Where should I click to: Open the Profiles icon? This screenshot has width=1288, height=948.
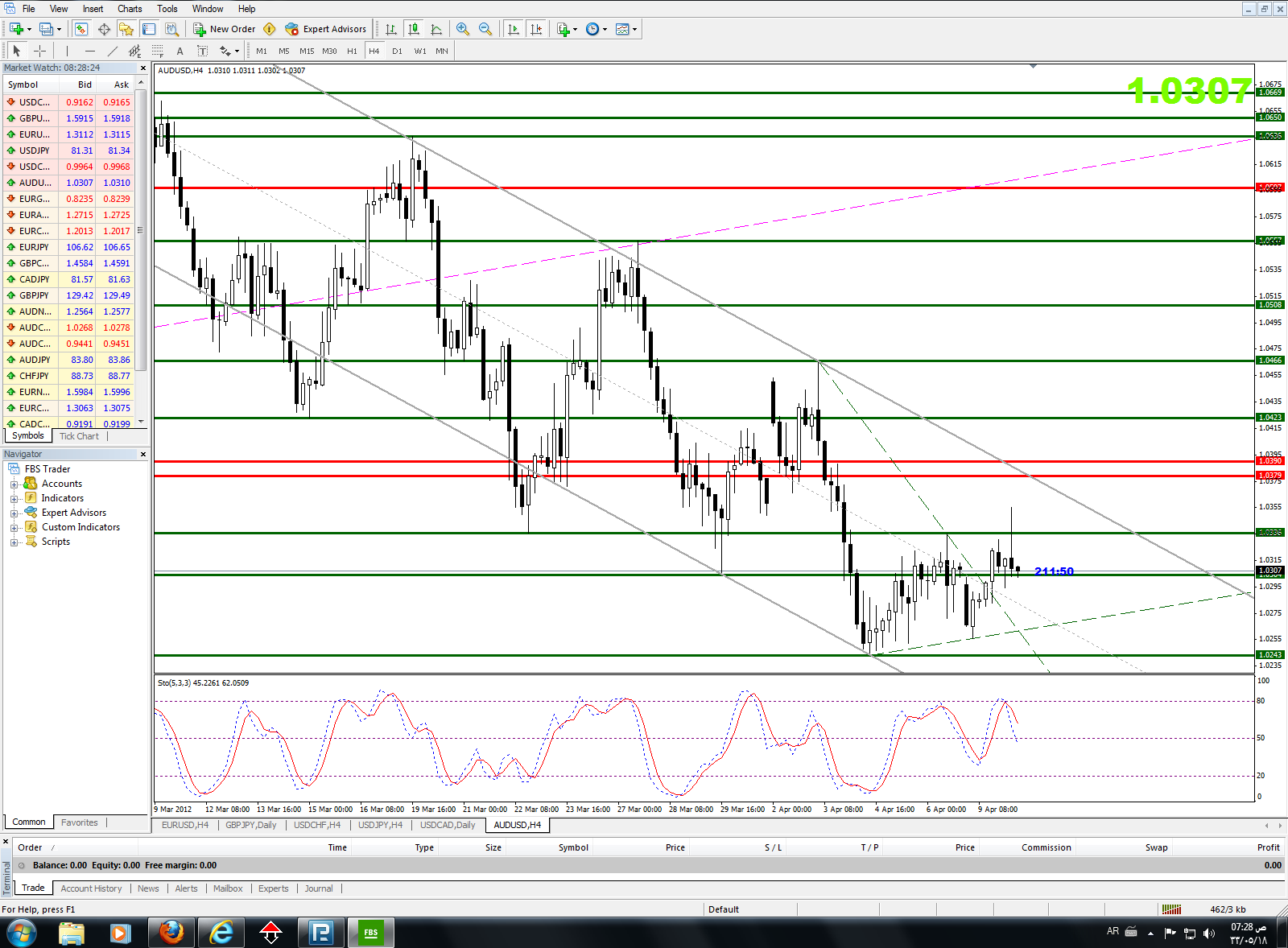(x=47, y=29)
